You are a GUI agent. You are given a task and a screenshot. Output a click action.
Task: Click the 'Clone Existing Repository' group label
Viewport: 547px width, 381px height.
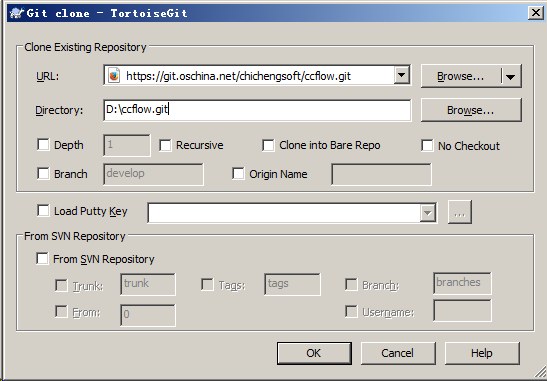pos(85,47)
